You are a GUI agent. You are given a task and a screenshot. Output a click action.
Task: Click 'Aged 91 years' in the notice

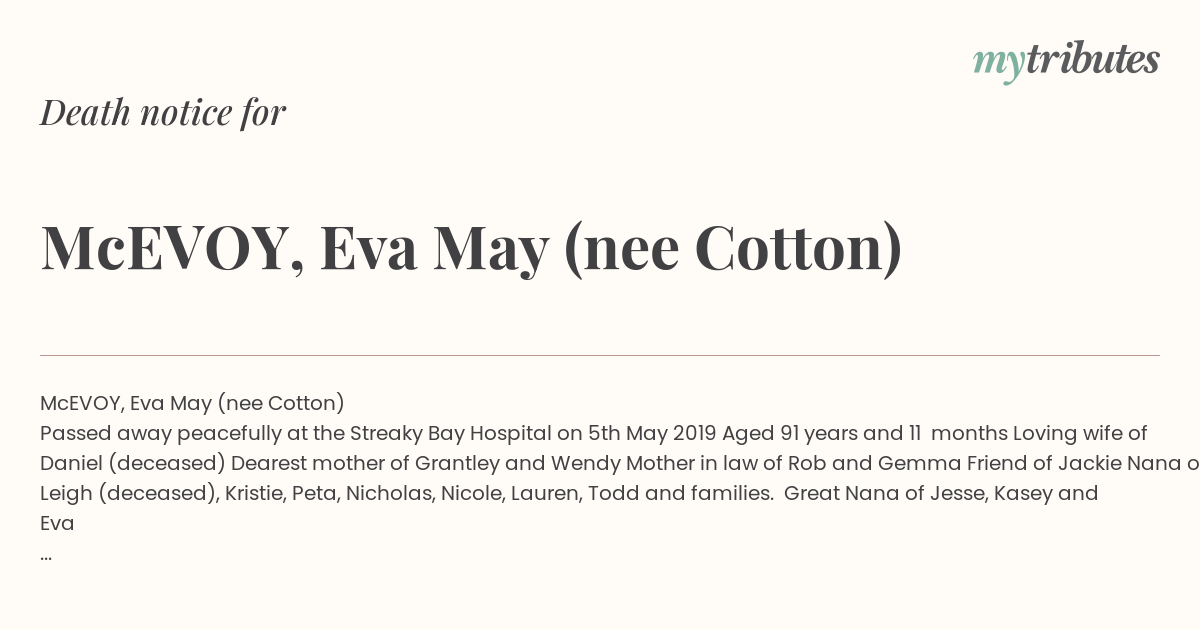pos(789,433)
